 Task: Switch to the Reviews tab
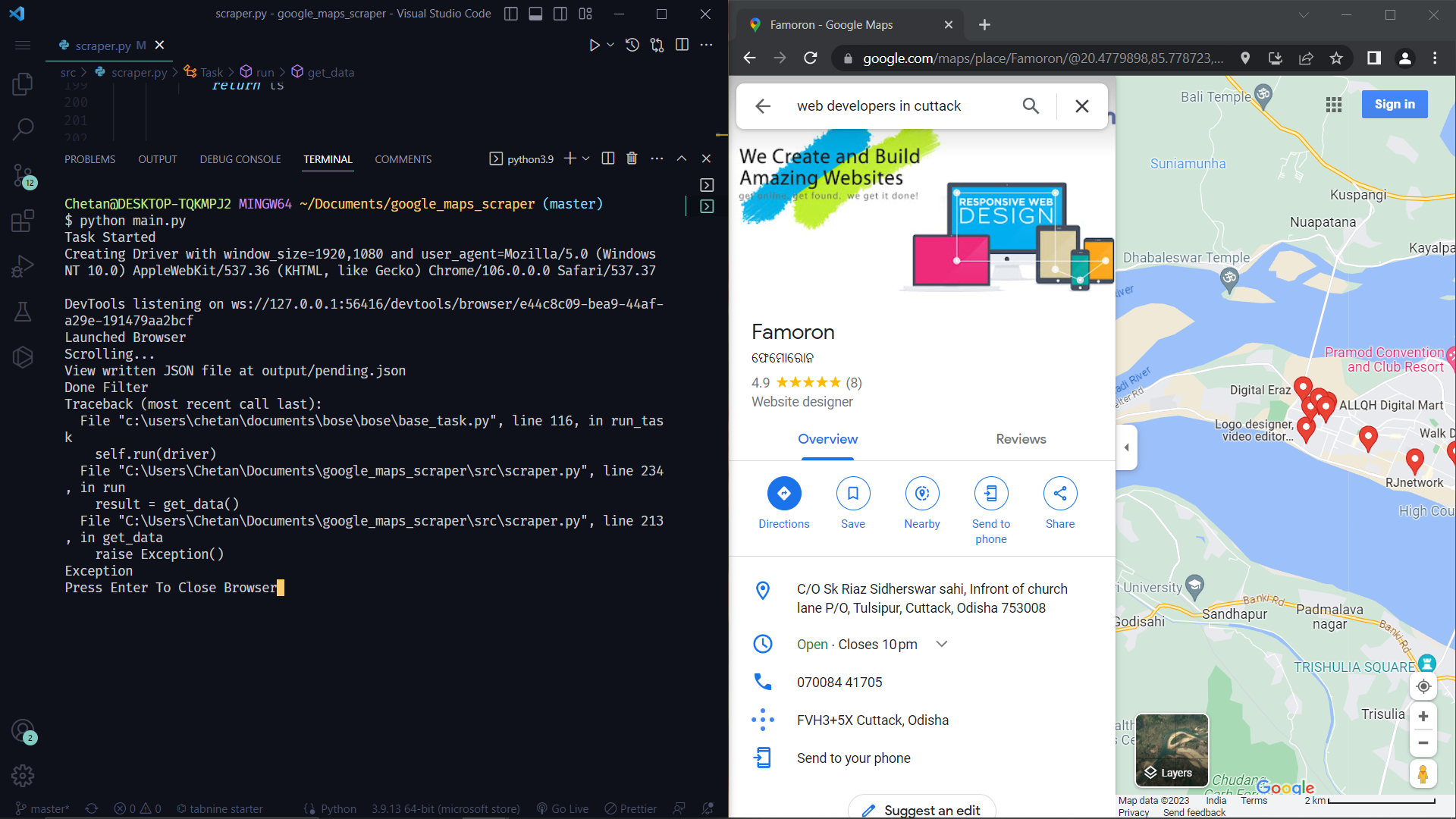pos(1020,438)
